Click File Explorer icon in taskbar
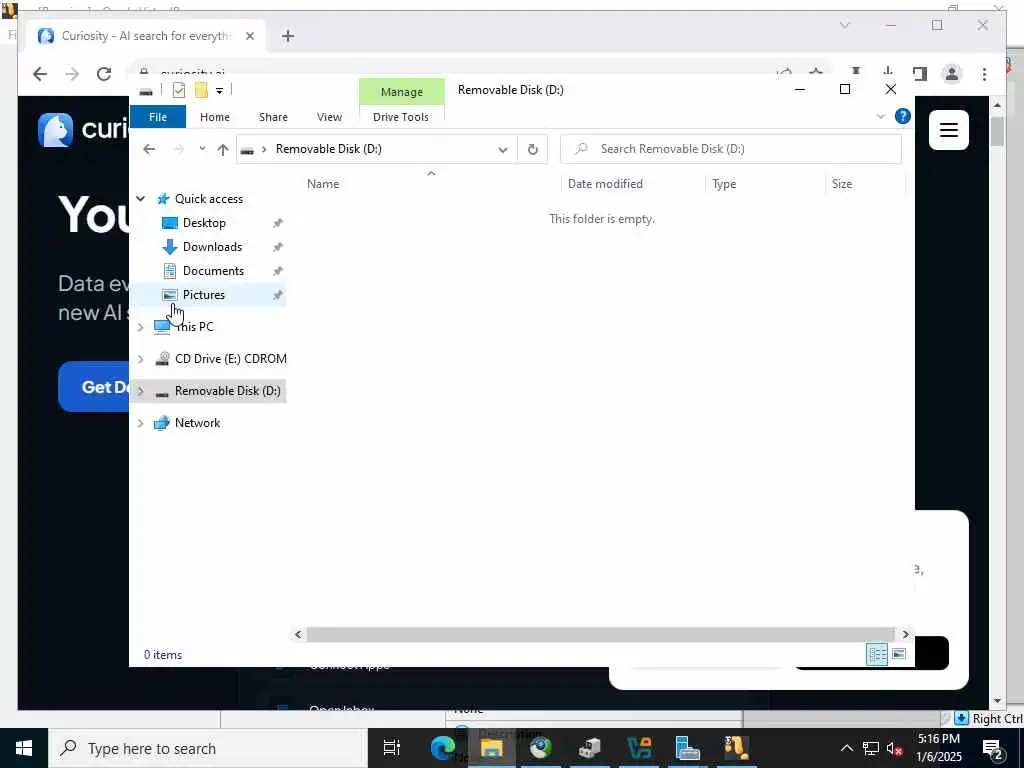This screenshot has height=768, width=1024. (x=491, y=748)
